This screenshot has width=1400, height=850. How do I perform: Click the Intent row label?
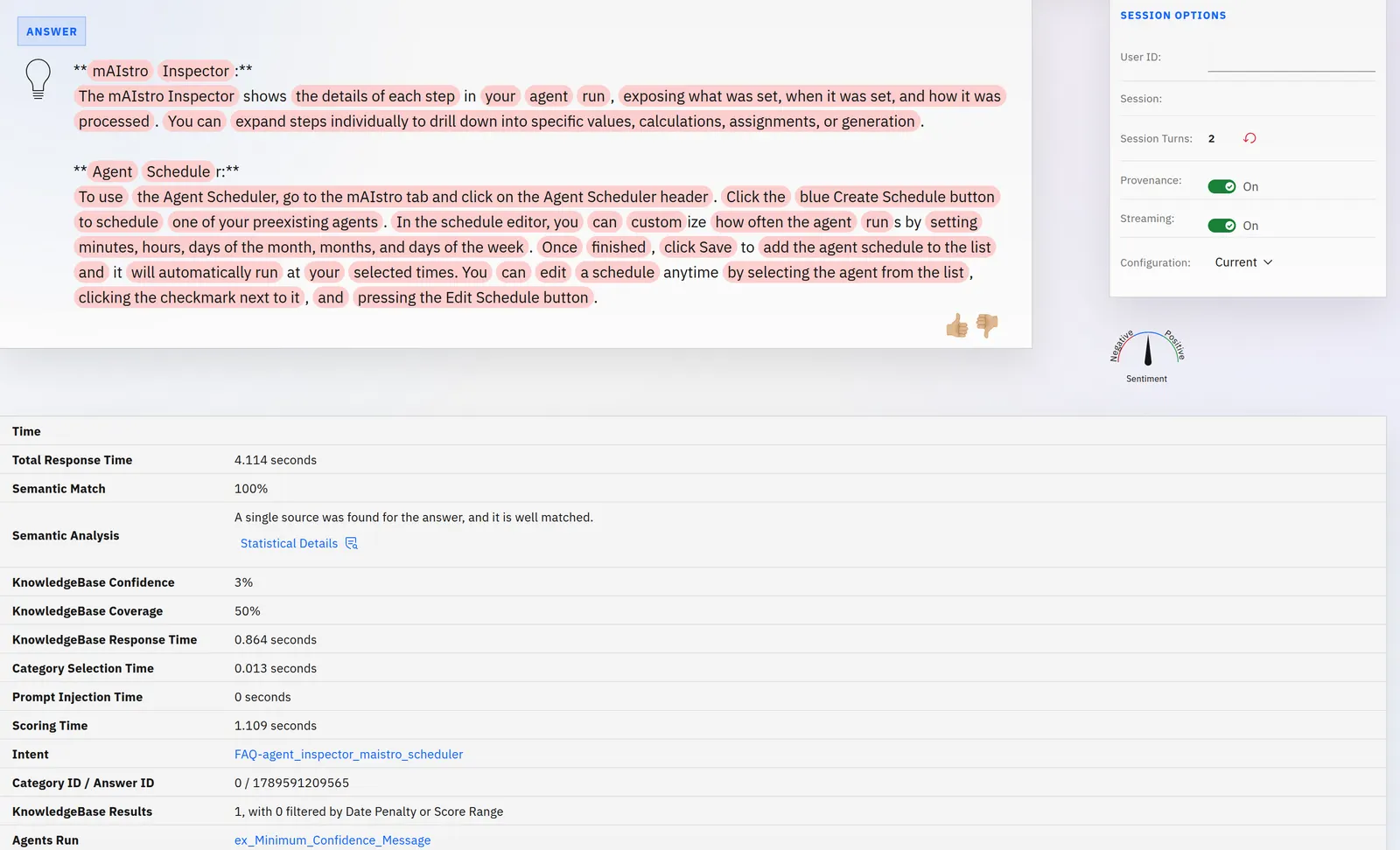click(31, 754)
